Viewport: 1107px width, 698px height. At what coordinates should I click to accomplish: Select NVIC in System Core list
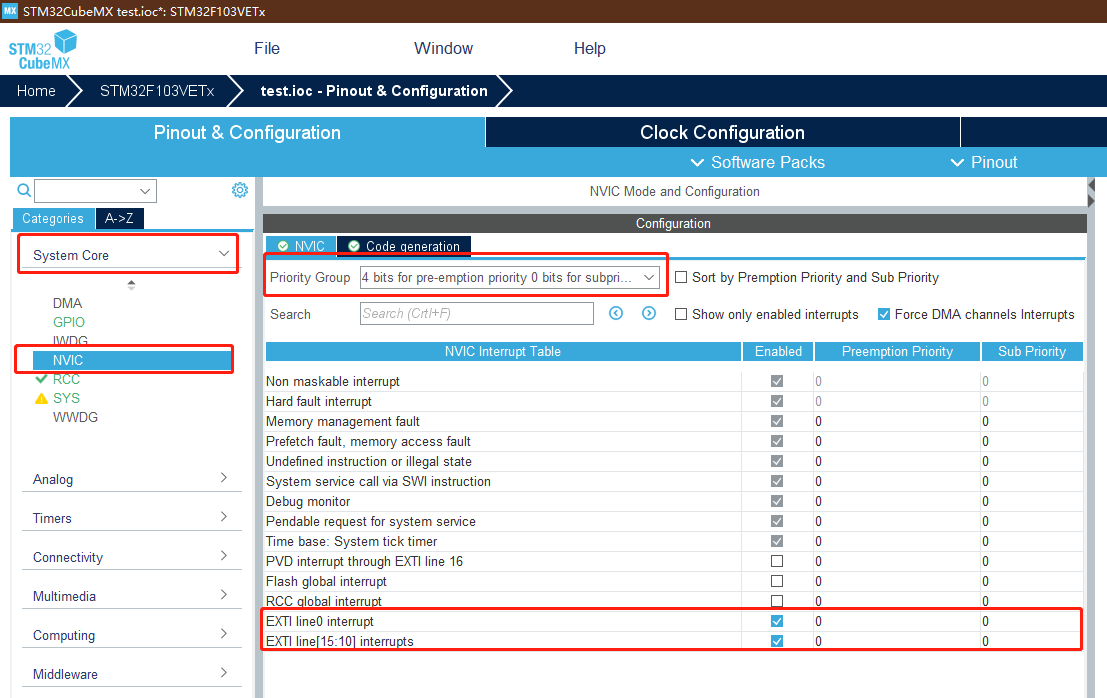tap(132, 360)
